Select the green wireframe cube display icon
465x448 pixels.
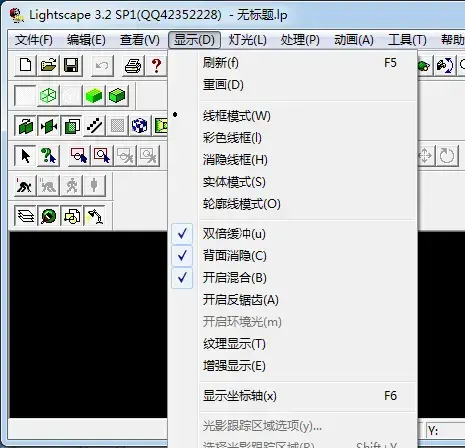49,96
